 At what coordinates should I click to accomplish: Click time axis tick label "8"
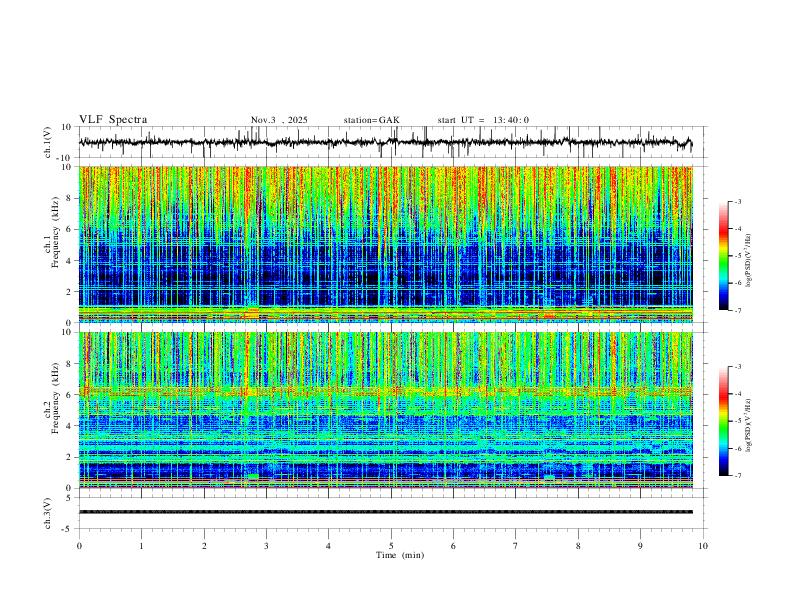[x=578, y=546]
